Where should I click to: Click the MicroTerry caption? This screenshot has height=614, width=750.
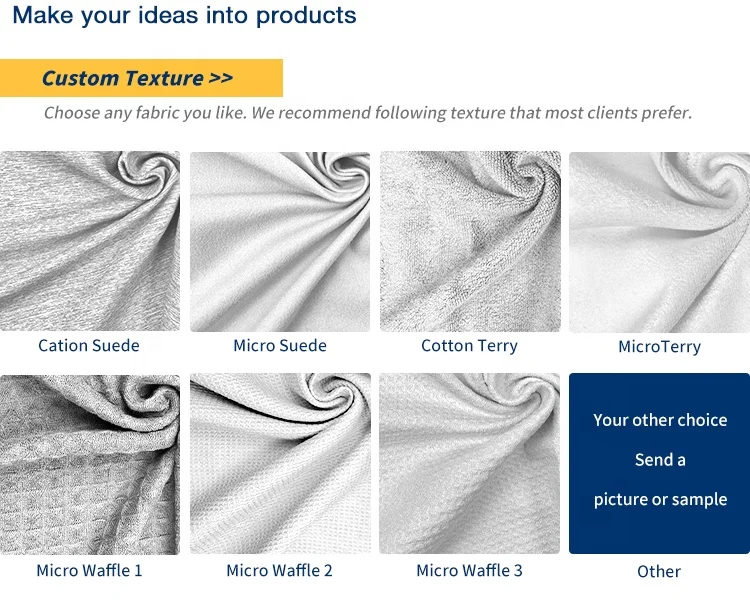pos(659,347)
